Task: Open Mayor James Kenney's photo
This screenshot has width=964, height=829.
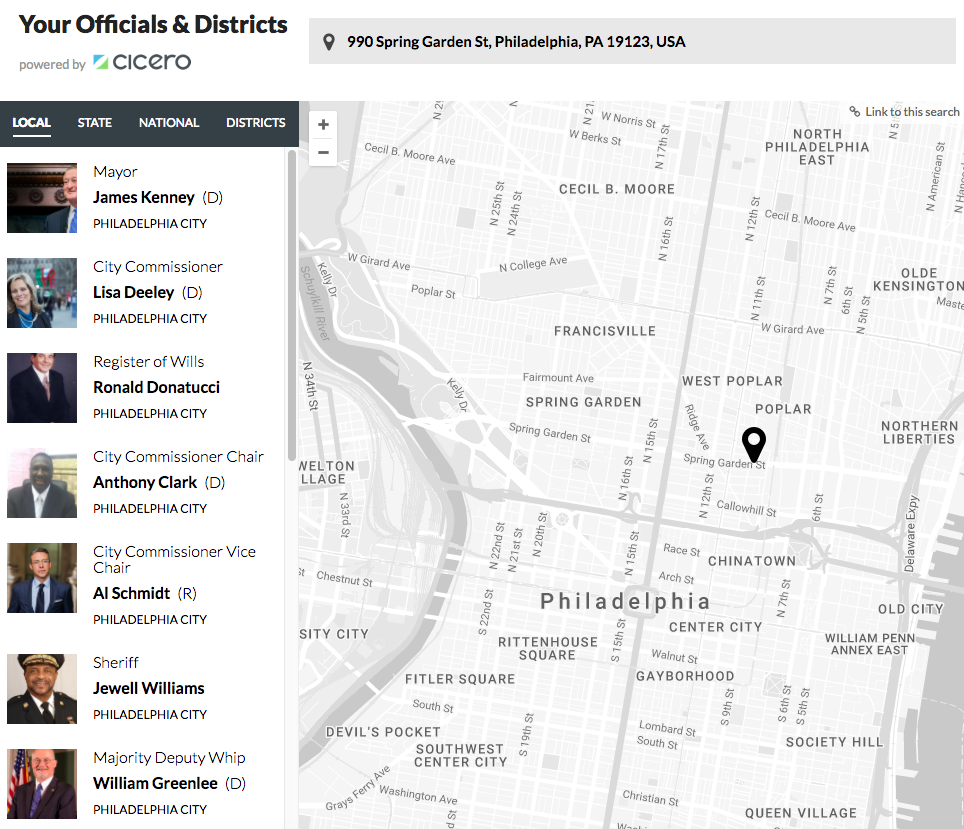Action: pos(42,197)
